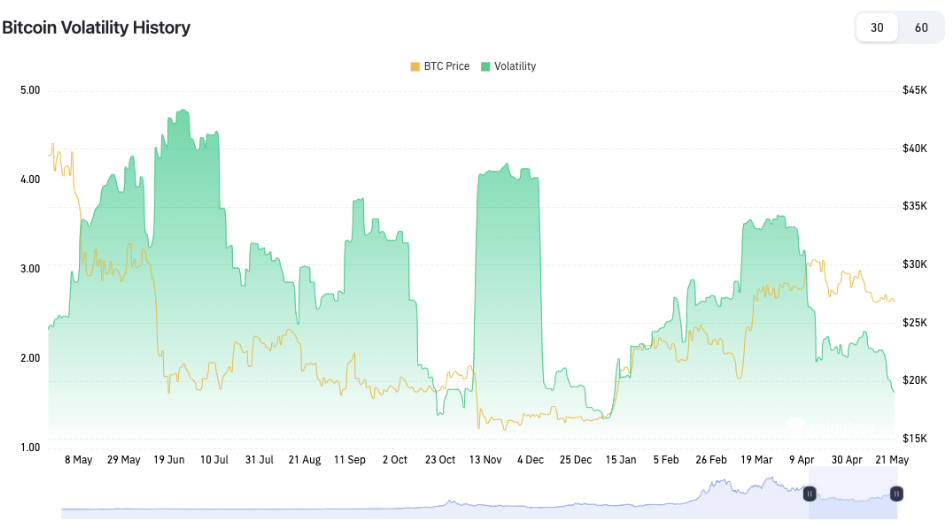Click the 25 Dec date label
This screenshot has width=952, height=528.
point(576,459)
